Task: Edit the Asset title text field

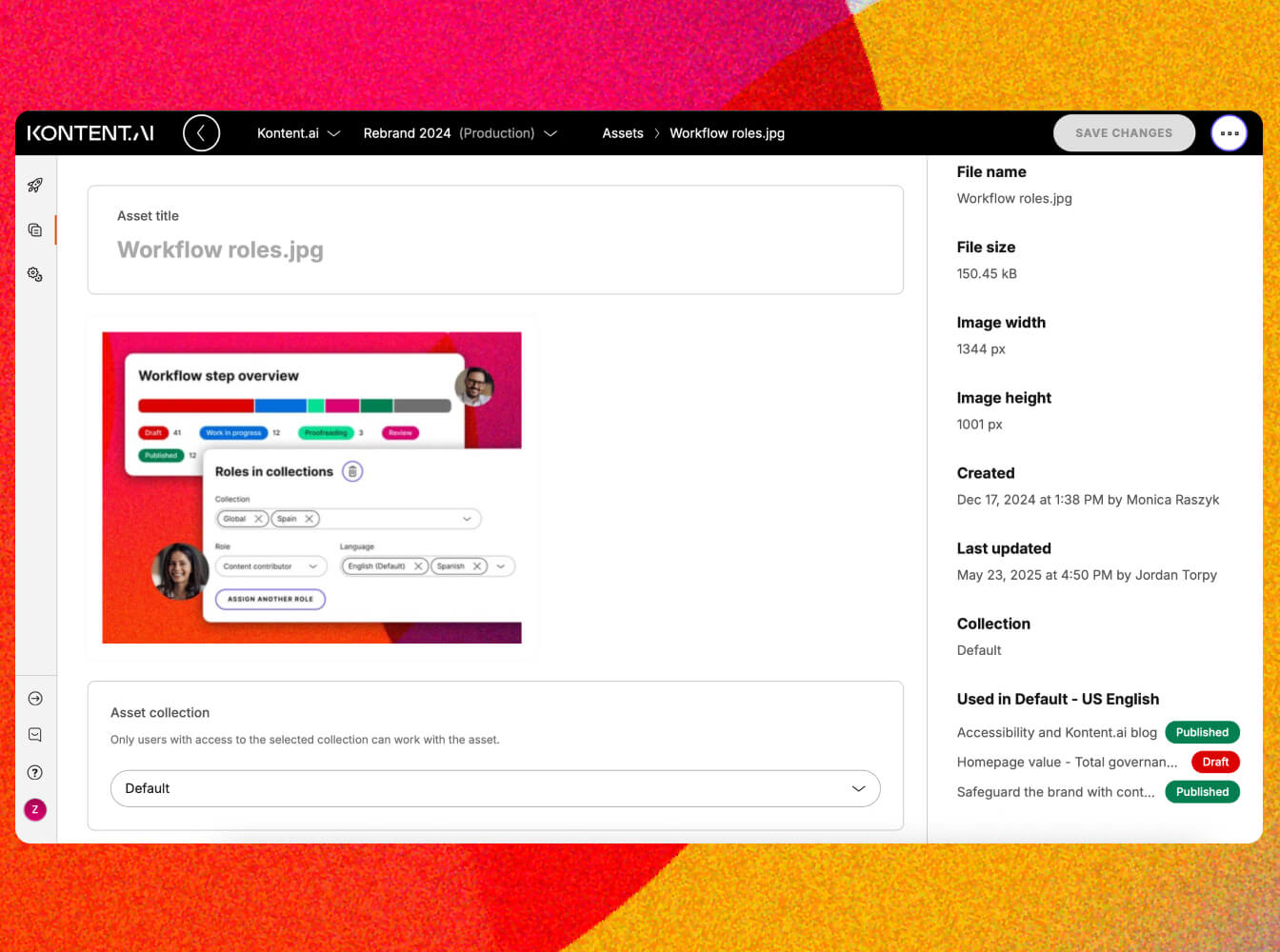Action: (494, 250)
